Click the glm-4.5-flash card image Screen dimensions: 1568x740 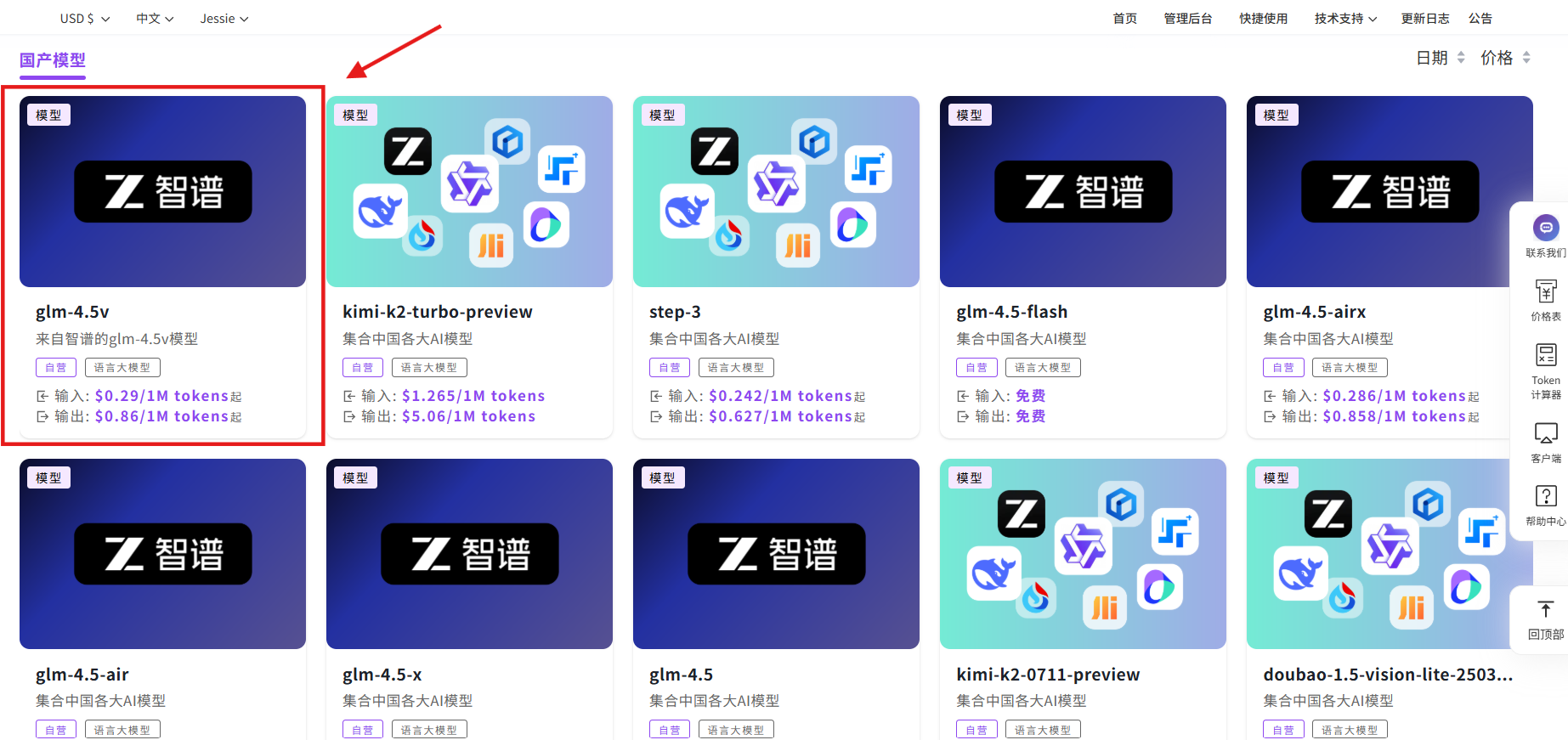point(1083,191)
